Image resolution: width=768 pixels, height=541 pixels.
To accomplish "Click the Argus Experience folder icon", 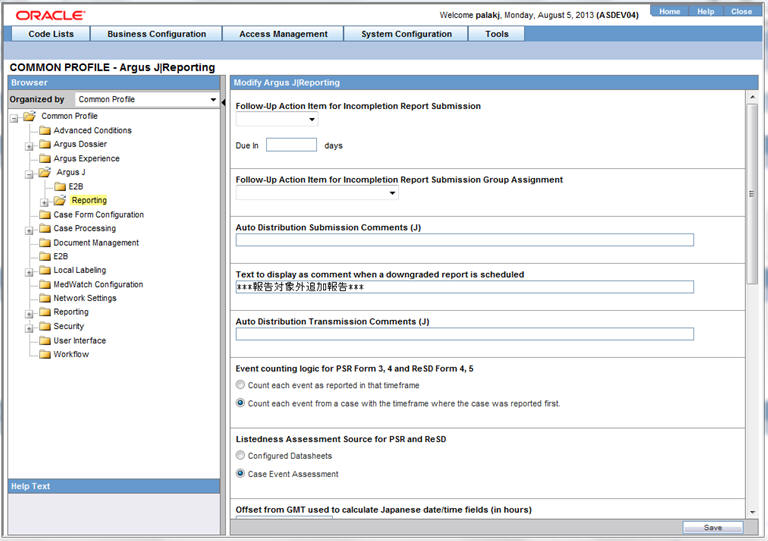I will pyautogui.click(x=45, y=158).
